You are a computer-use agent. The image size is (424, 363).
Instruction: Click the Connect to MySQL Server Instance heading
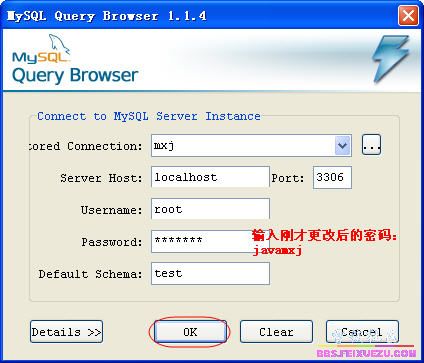149,116
